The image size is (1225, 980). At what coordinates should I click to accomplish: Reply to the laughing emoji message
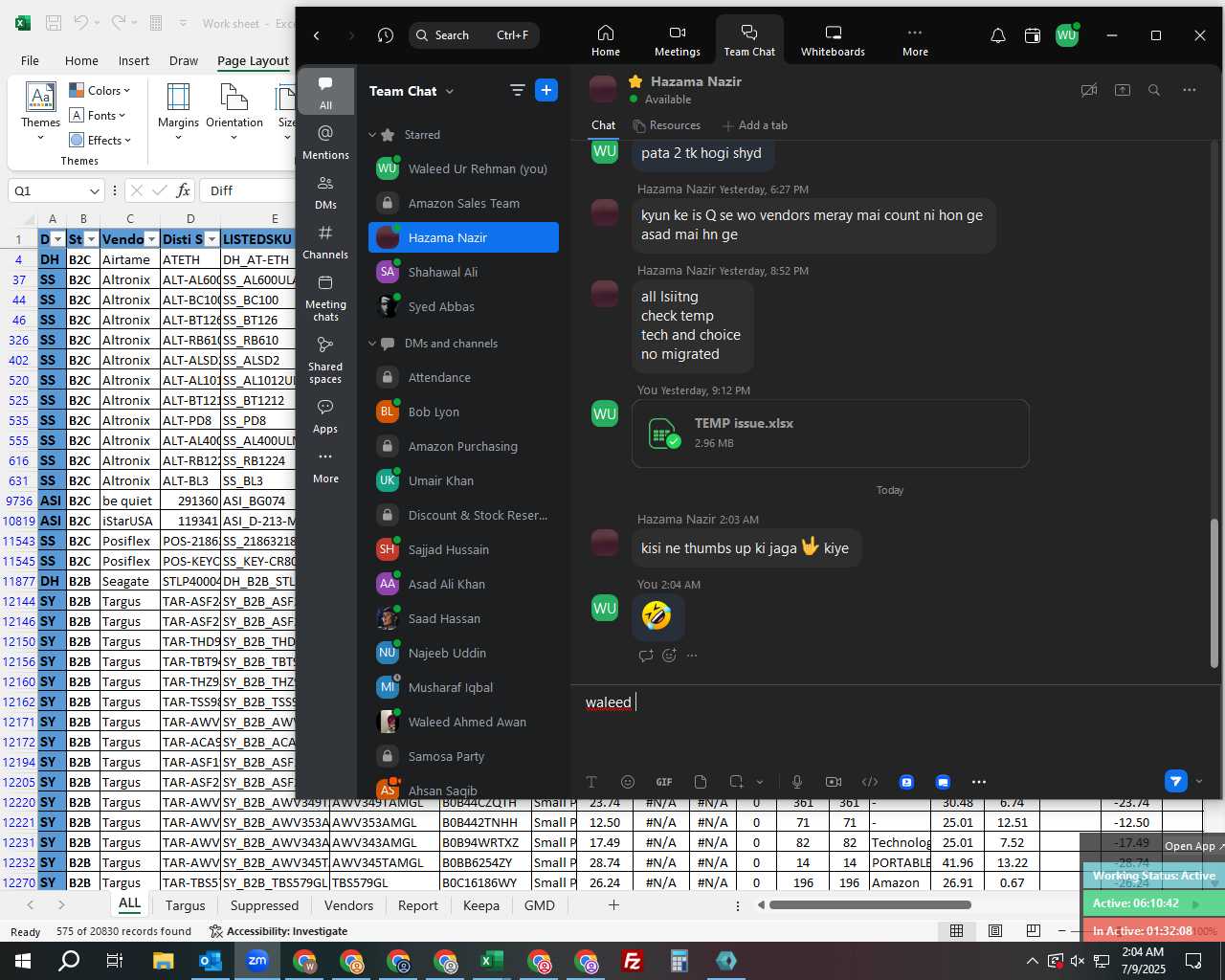pyautogui.click(x=646, y=656)
